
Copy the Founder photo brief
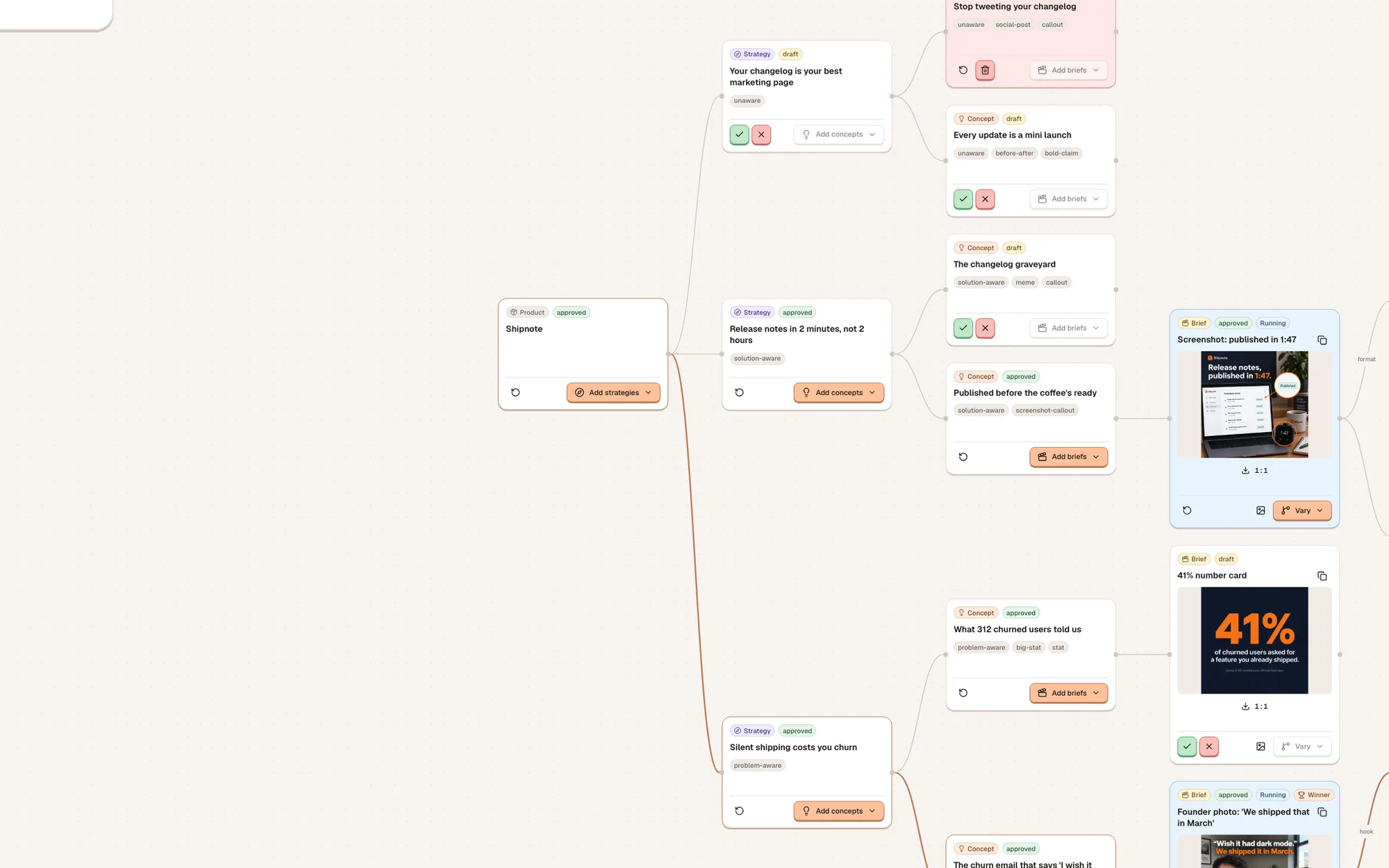1322,812
